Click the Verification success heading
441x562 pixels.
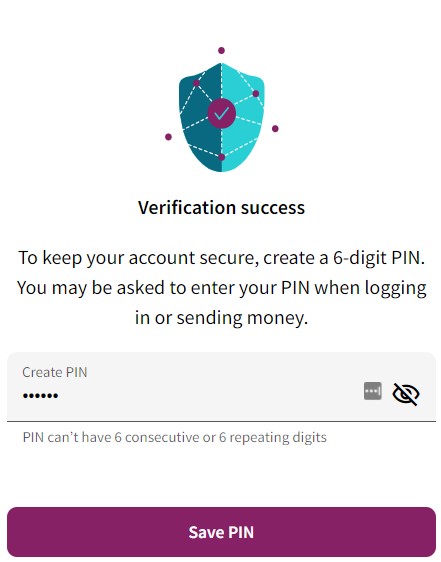(221, 208)
